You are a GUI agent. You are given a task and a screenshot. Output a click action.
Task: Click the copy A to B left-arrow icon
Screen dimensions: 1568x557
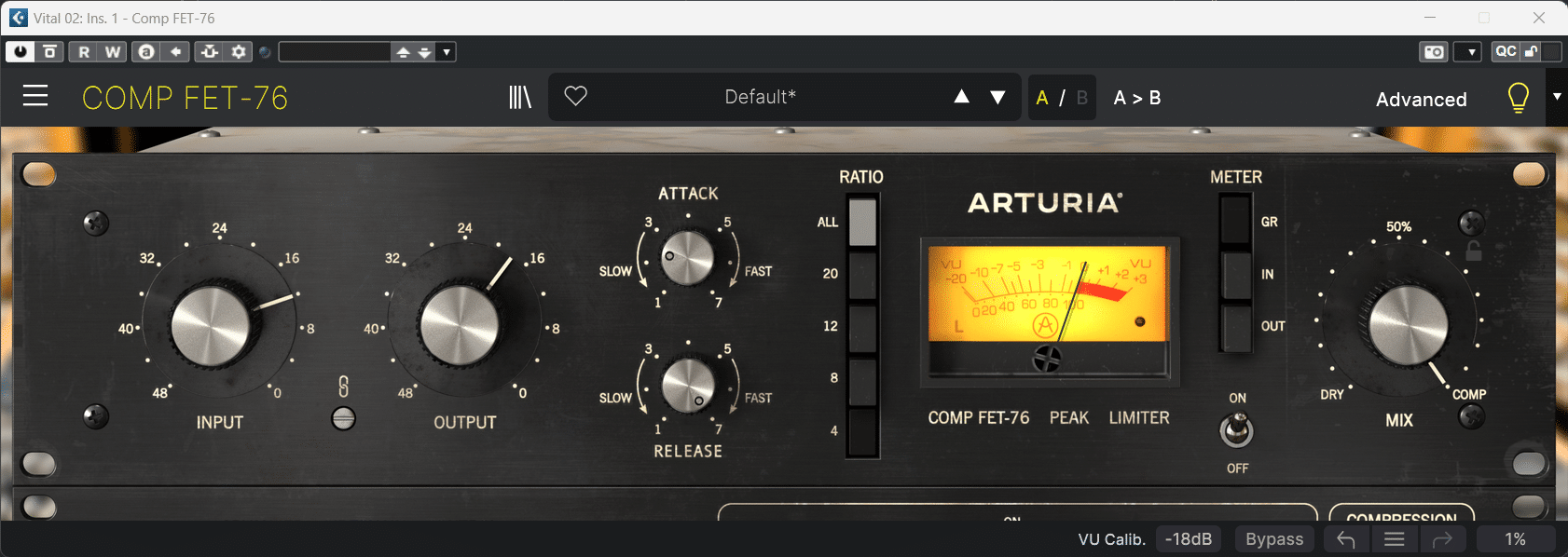tap(176, 52)
